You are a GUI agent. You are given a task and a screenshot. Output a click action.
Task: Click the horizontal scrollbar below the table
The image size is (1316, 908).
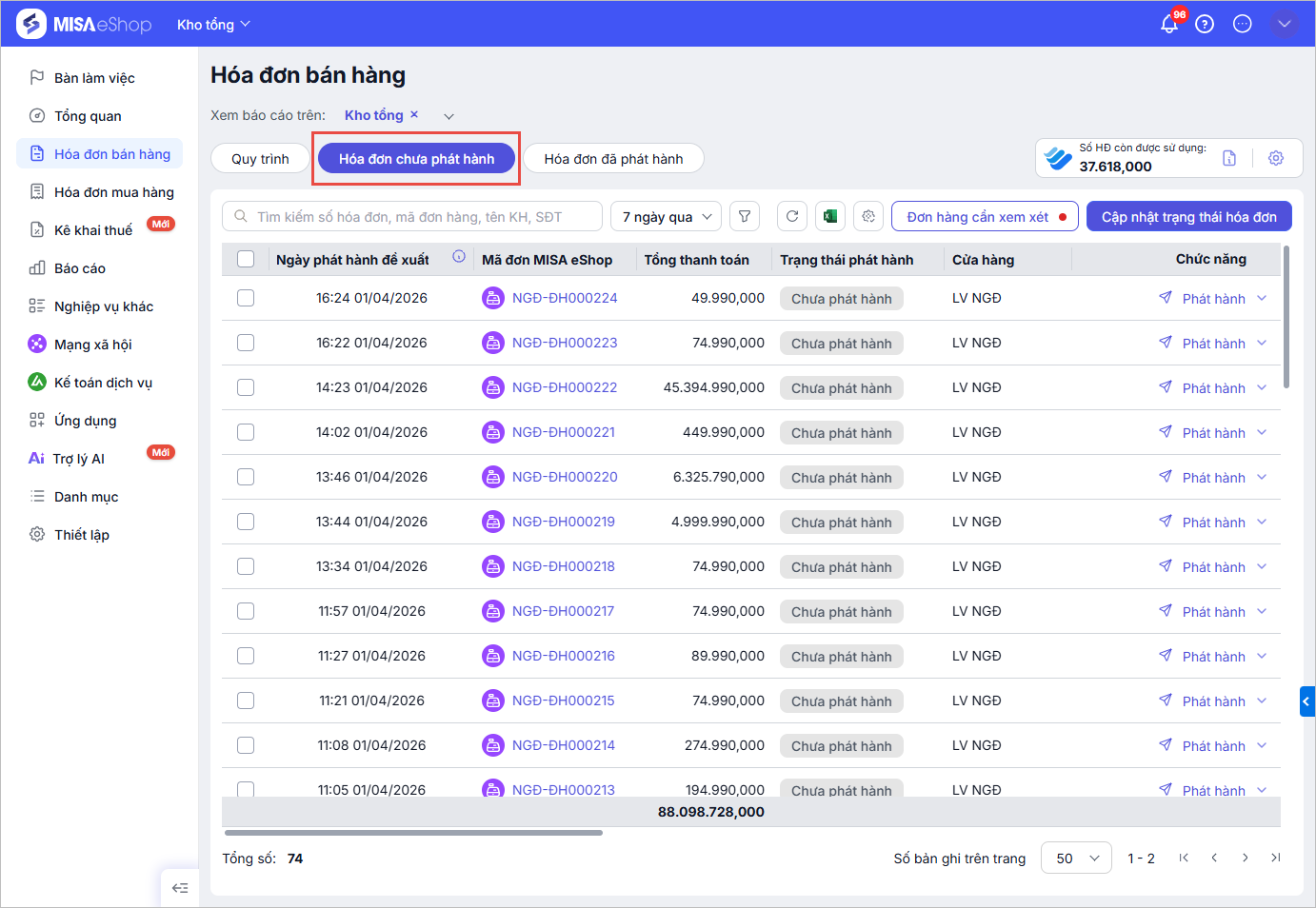[412, 833]
